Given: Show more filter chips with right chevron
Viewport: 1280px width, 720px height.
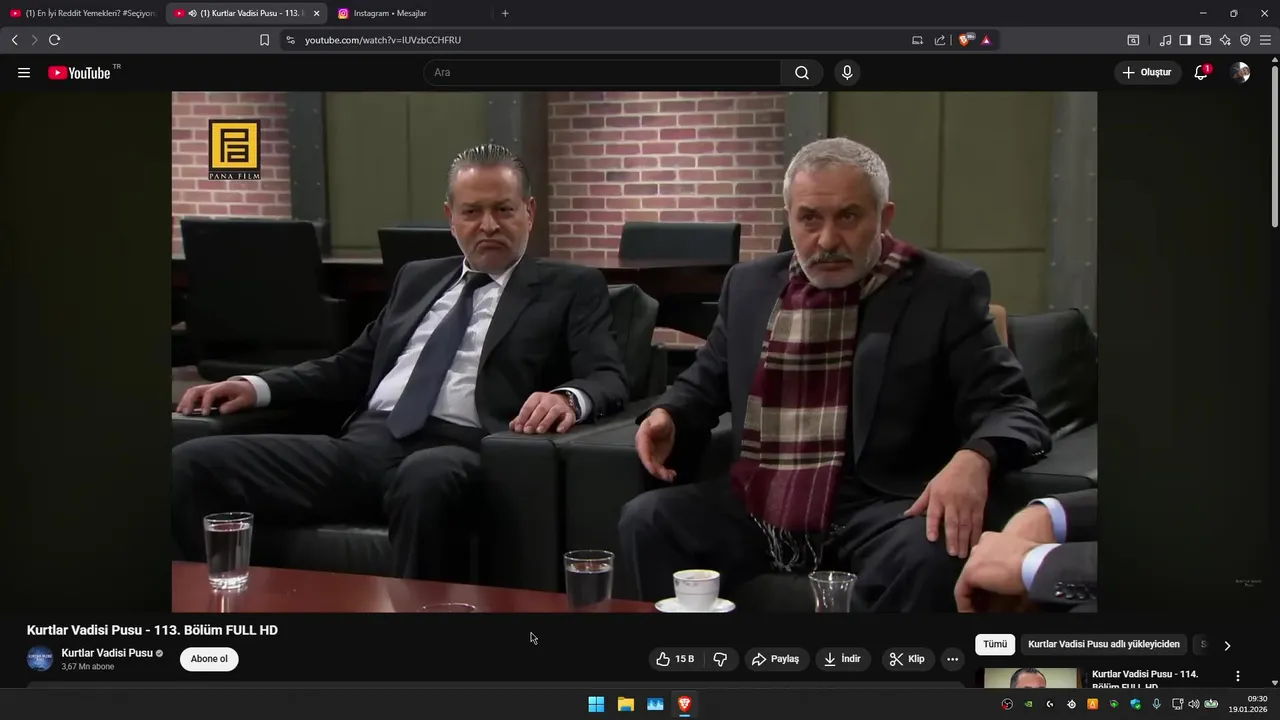Looking at the screenshot, I should [x=1227, y=646].
